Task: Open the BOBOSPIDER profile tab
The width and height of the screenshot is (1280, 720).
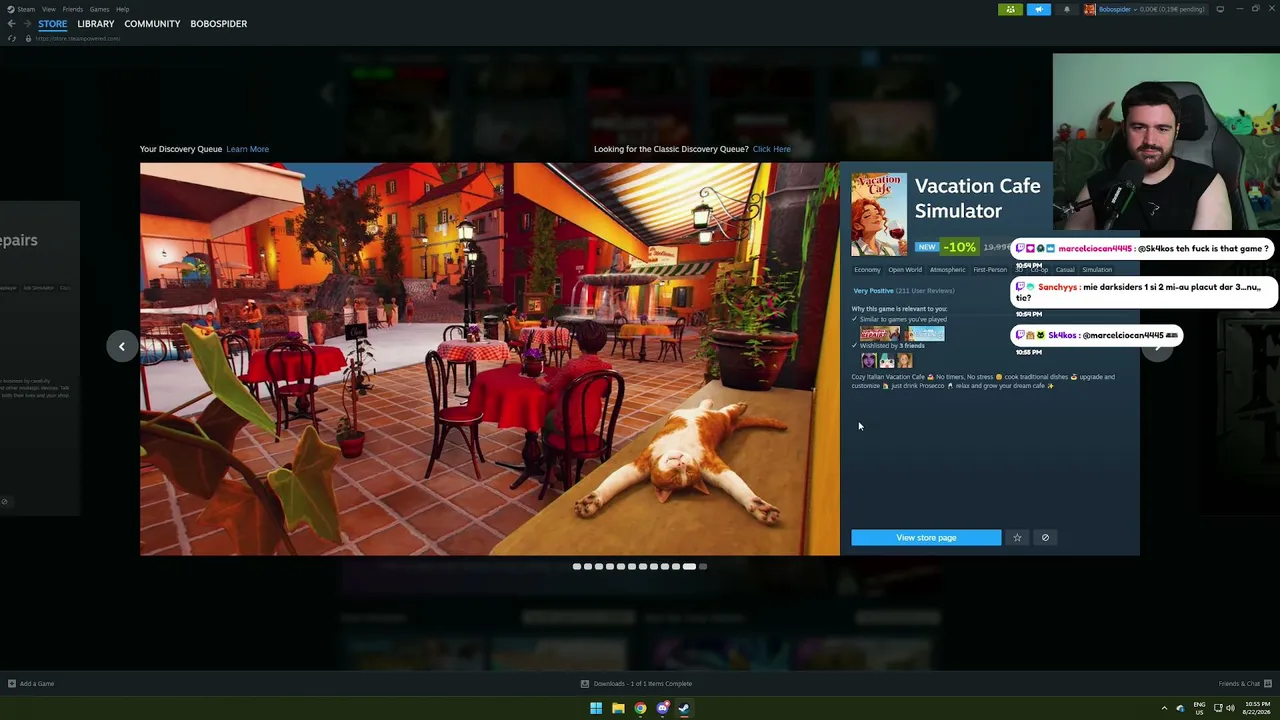Action: tap(219, 24)
